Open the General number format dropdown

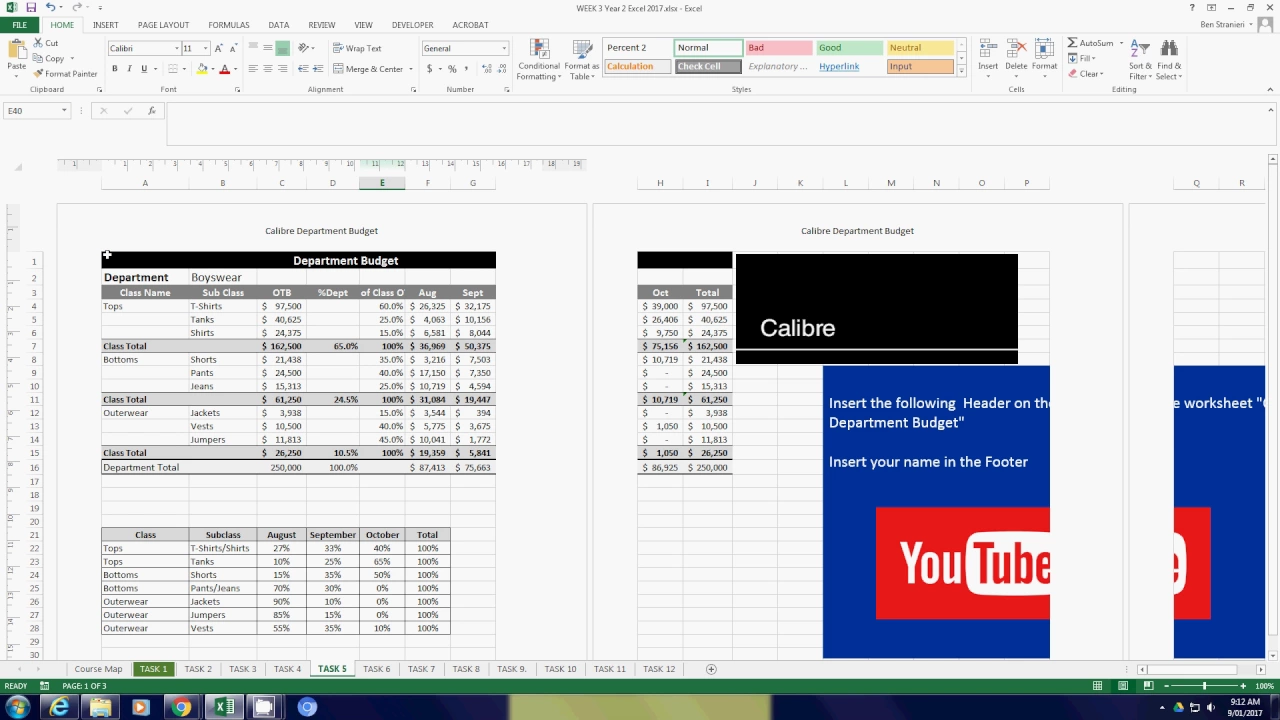click(x=504, y=48)
